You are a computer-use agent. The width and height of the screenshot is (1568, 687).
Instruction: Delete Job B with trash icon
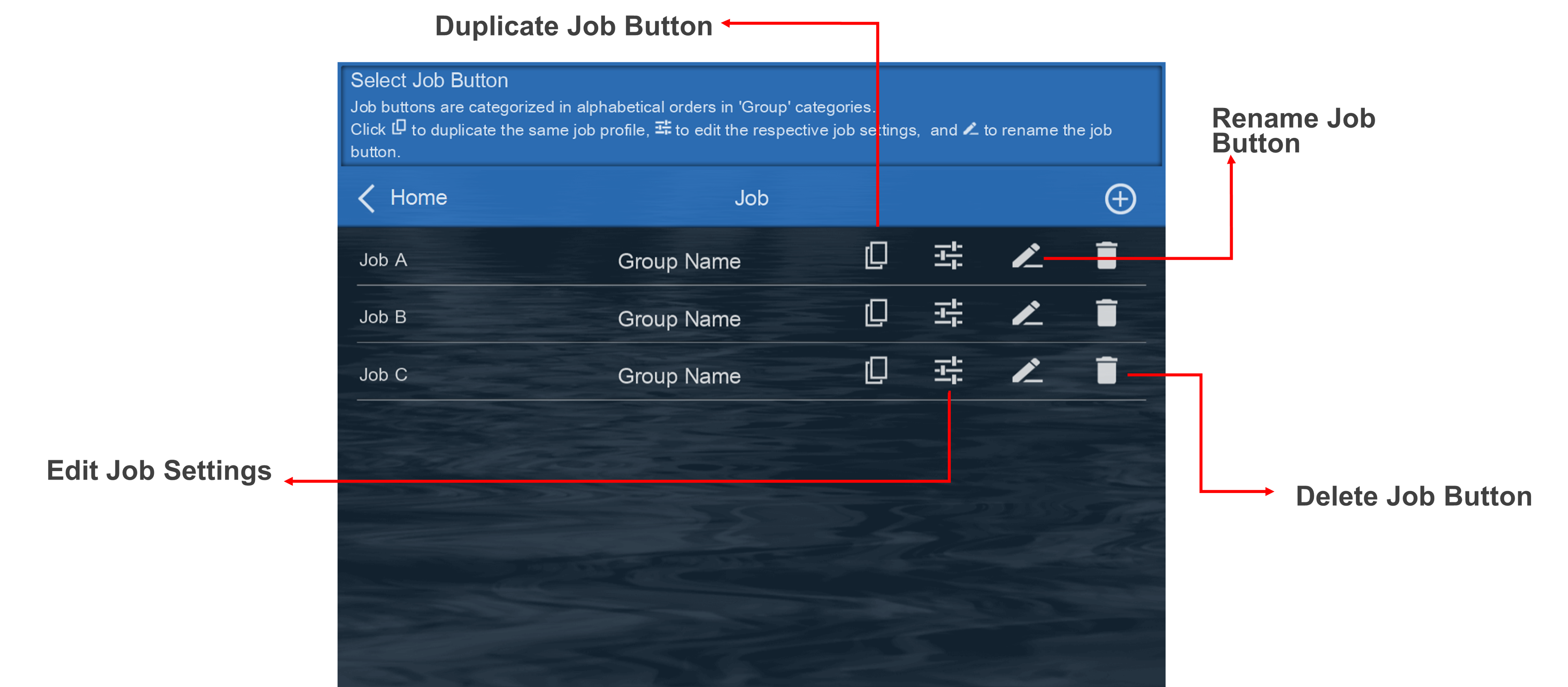click(x=1107, y=313)
